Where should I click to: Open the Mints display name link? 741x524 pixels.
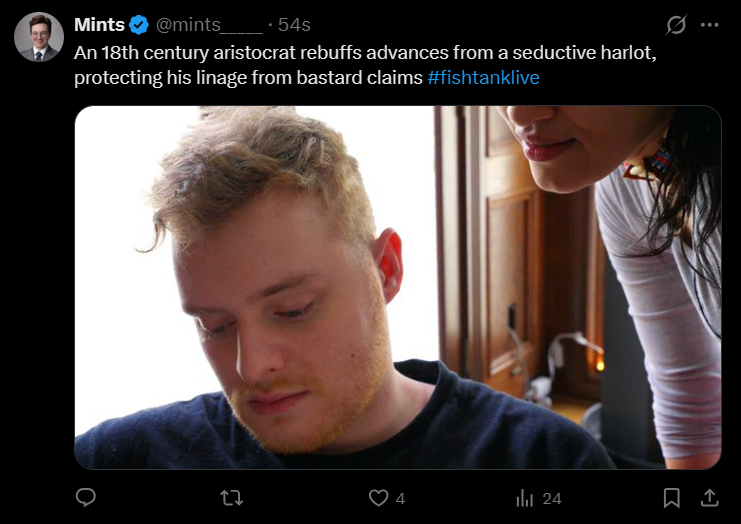click(x=99, y=25)
